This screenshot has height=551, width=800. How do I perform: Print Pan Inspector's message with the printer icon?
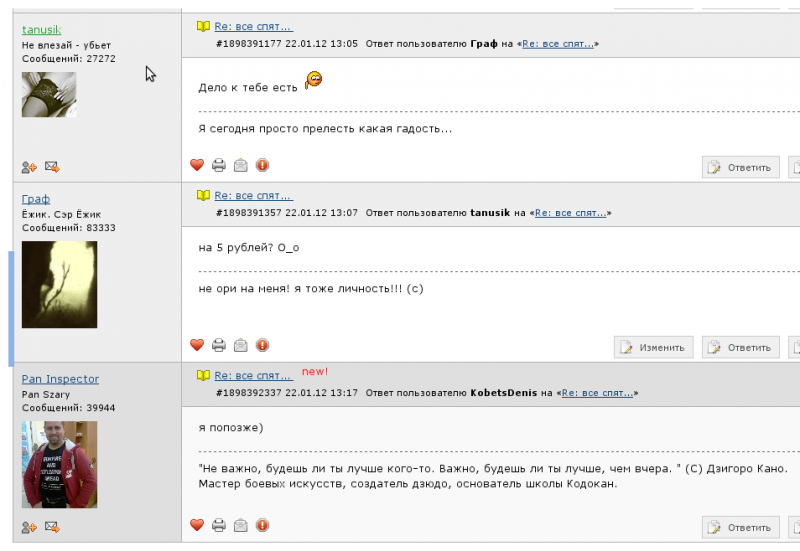pyautogui.click(x=219, y=525)
